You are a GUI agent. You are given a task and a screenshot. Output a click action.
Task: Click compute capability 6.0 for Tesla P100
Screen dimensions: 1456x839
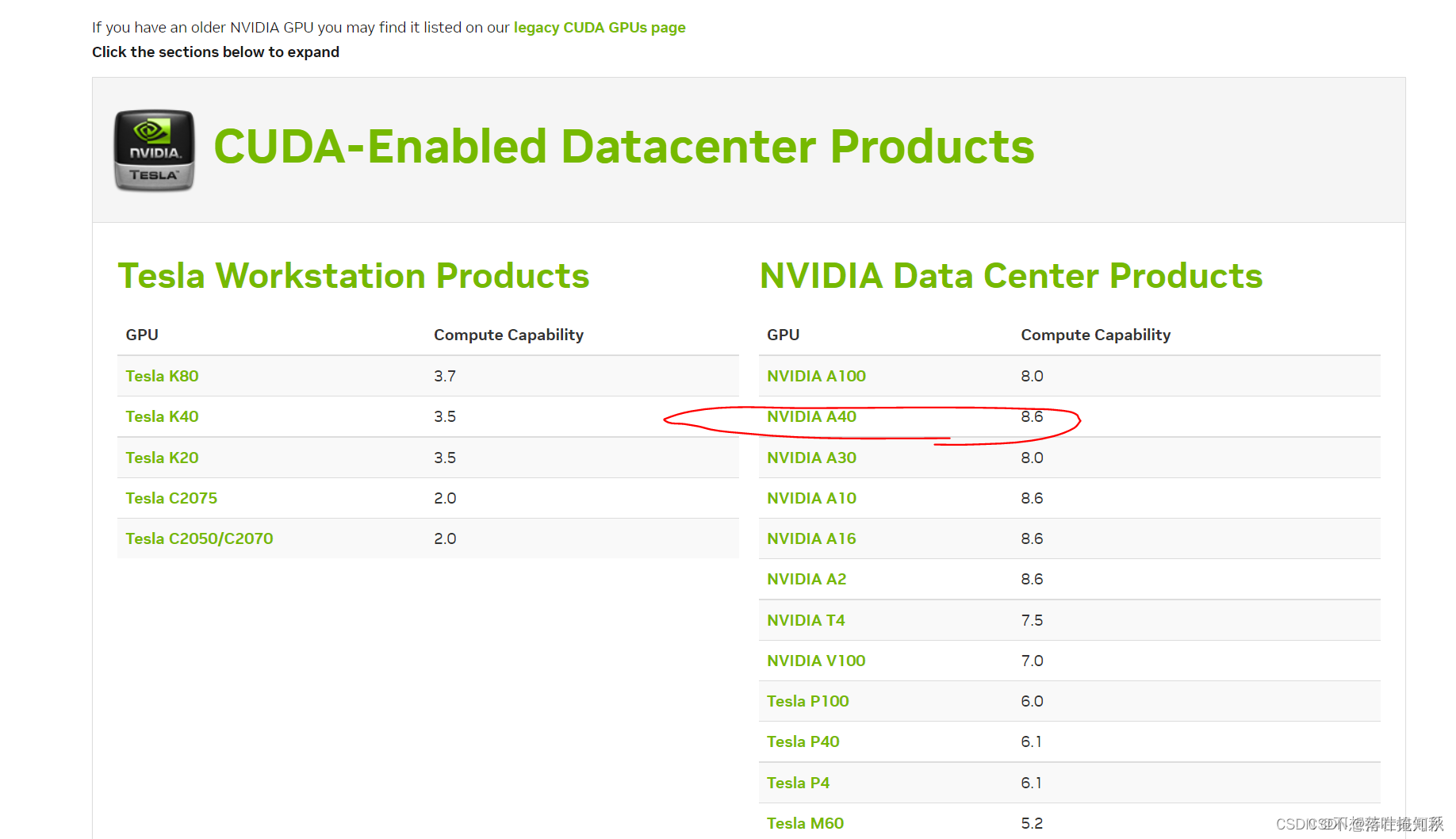[x=1032, y=701]
